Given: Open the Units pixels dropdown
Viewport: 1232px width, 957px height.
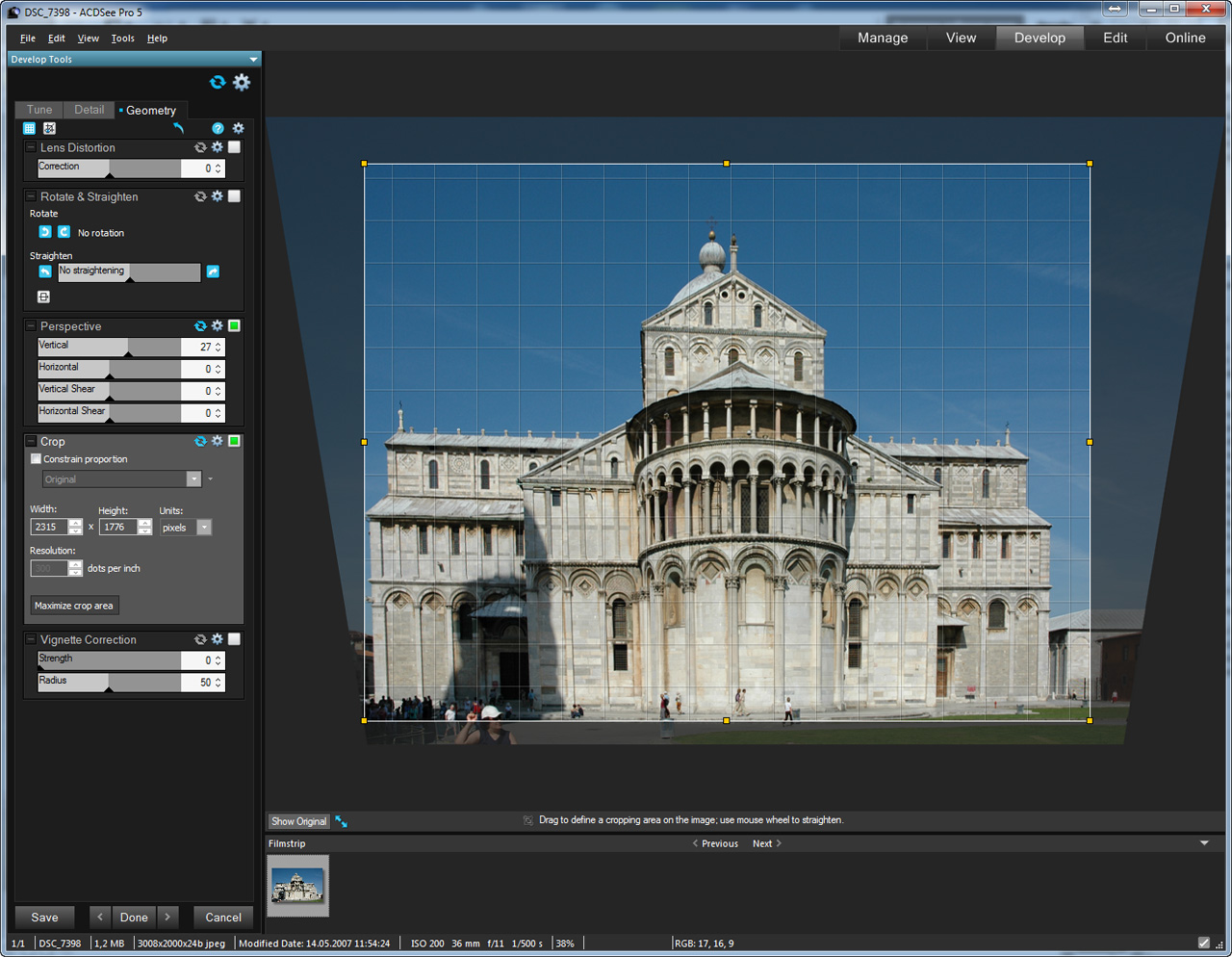Looking at the screenshot, I should tap(204, 528).
